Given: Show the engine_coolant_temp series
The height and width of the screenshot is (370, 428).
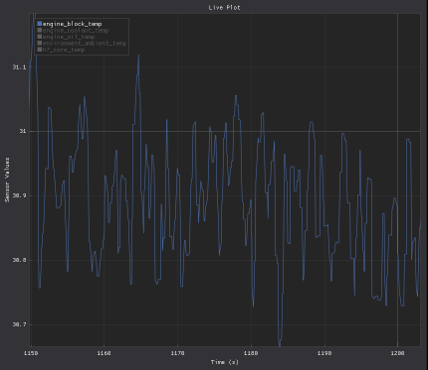Looking at the screenshot, I should [x=73, y=30].
